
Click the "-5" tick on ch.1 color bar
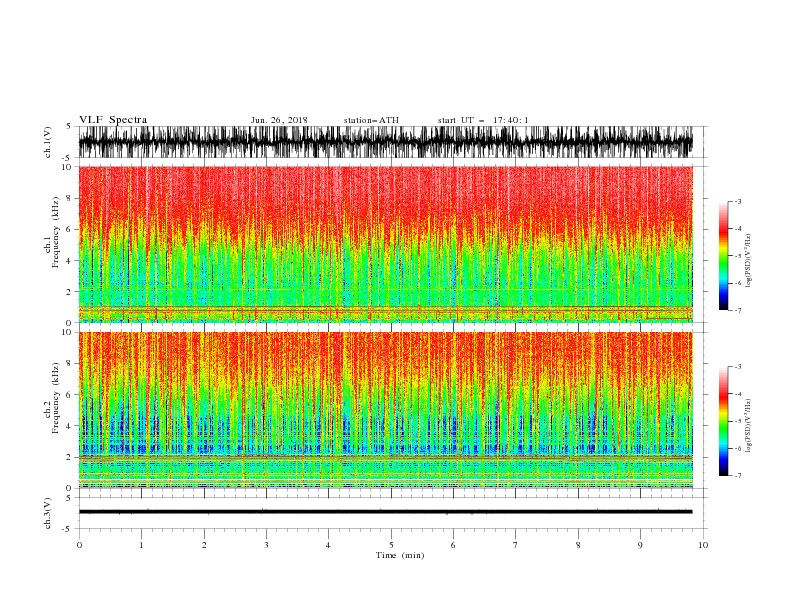tap(737, 256)
